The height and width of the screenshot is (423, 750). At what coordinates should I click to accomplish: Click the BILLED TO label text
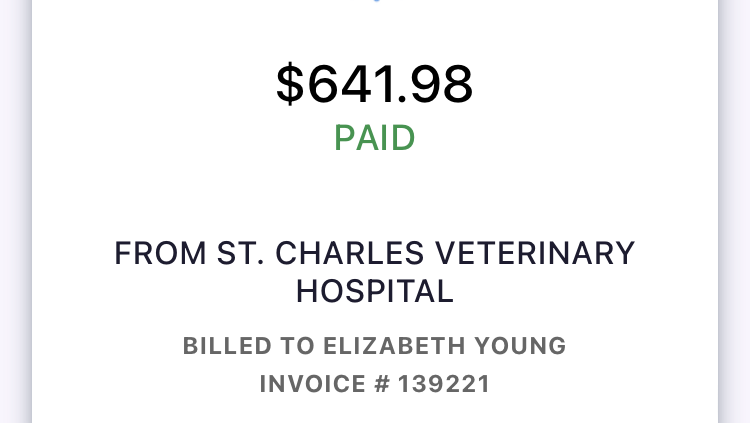247,346
